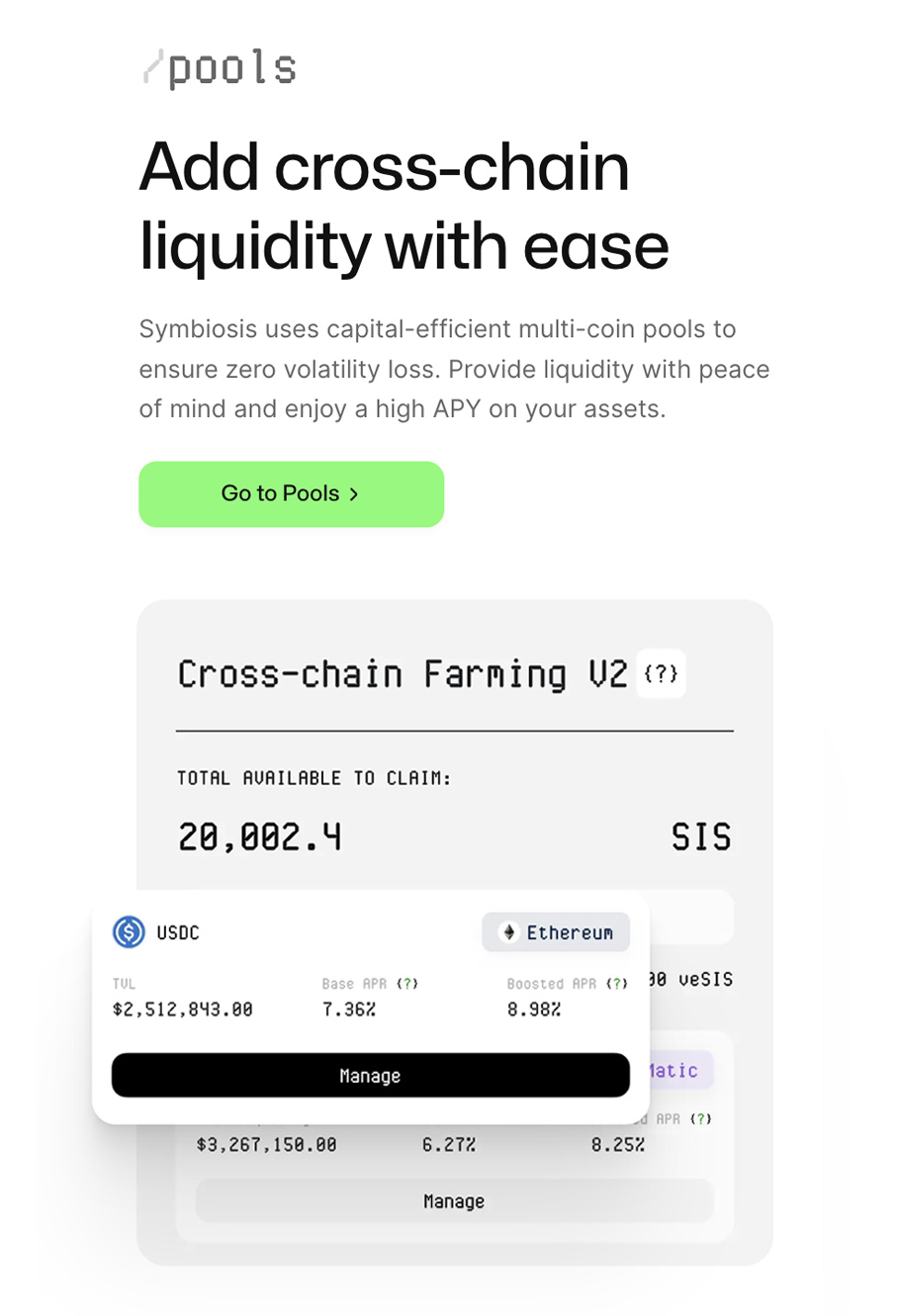
Task: Click the Ethereum diamond logo icon
Action: pos(509,932)
